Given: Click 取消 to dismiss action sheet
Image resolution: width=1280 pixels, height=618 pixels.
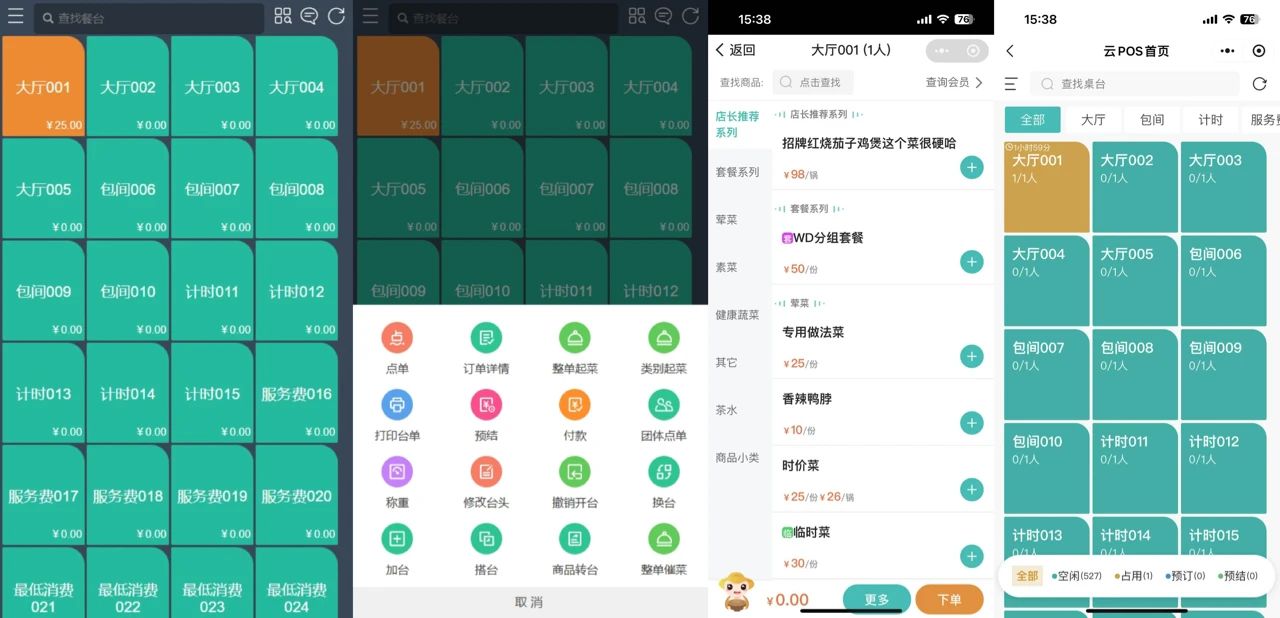Looking at the screenshot, I should pos(529,602).
